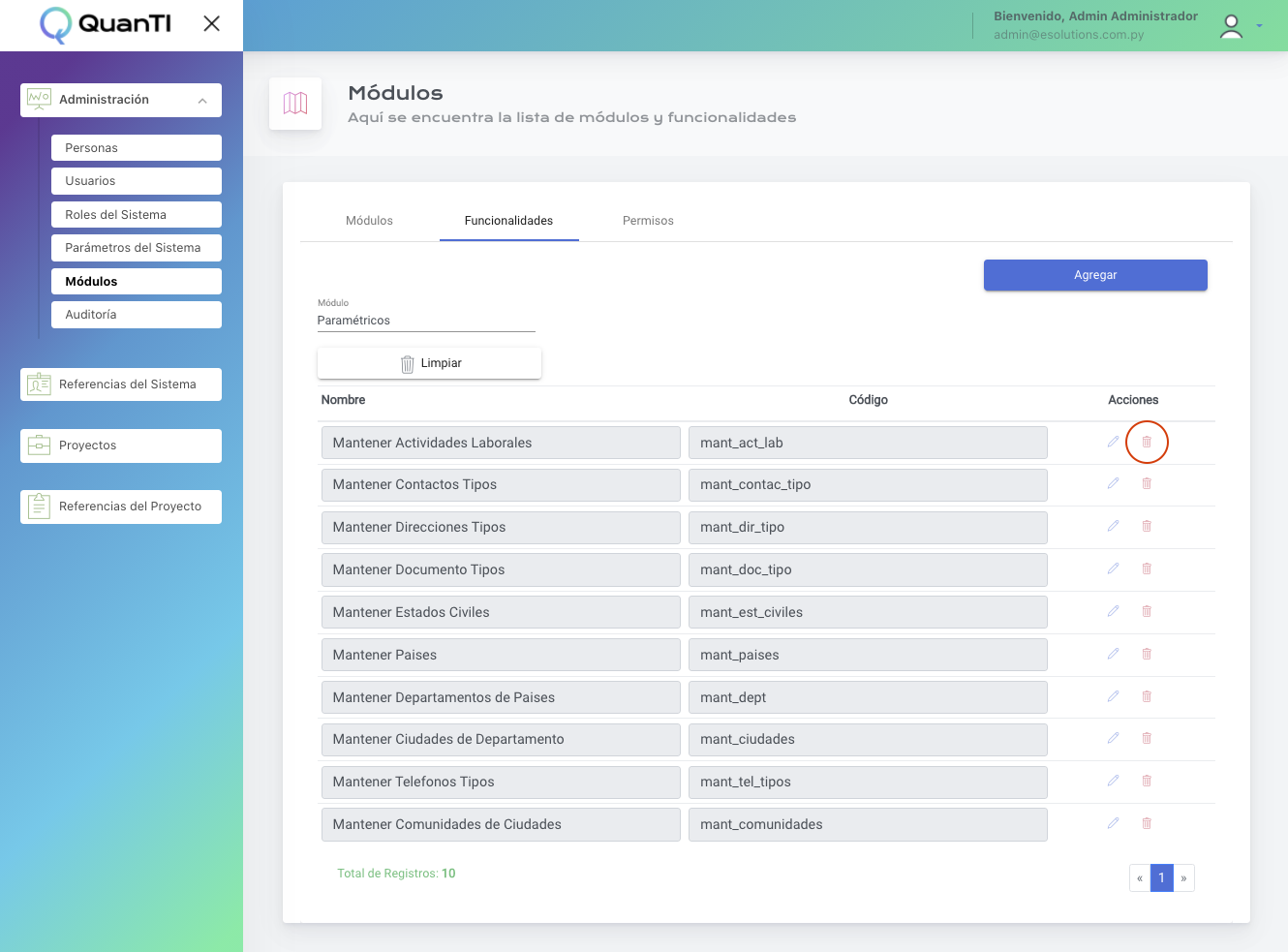Open the Módulo filter dropdown Paramétricos
The width and height of the screenshot is (1288, 952).
pos(426,321)
